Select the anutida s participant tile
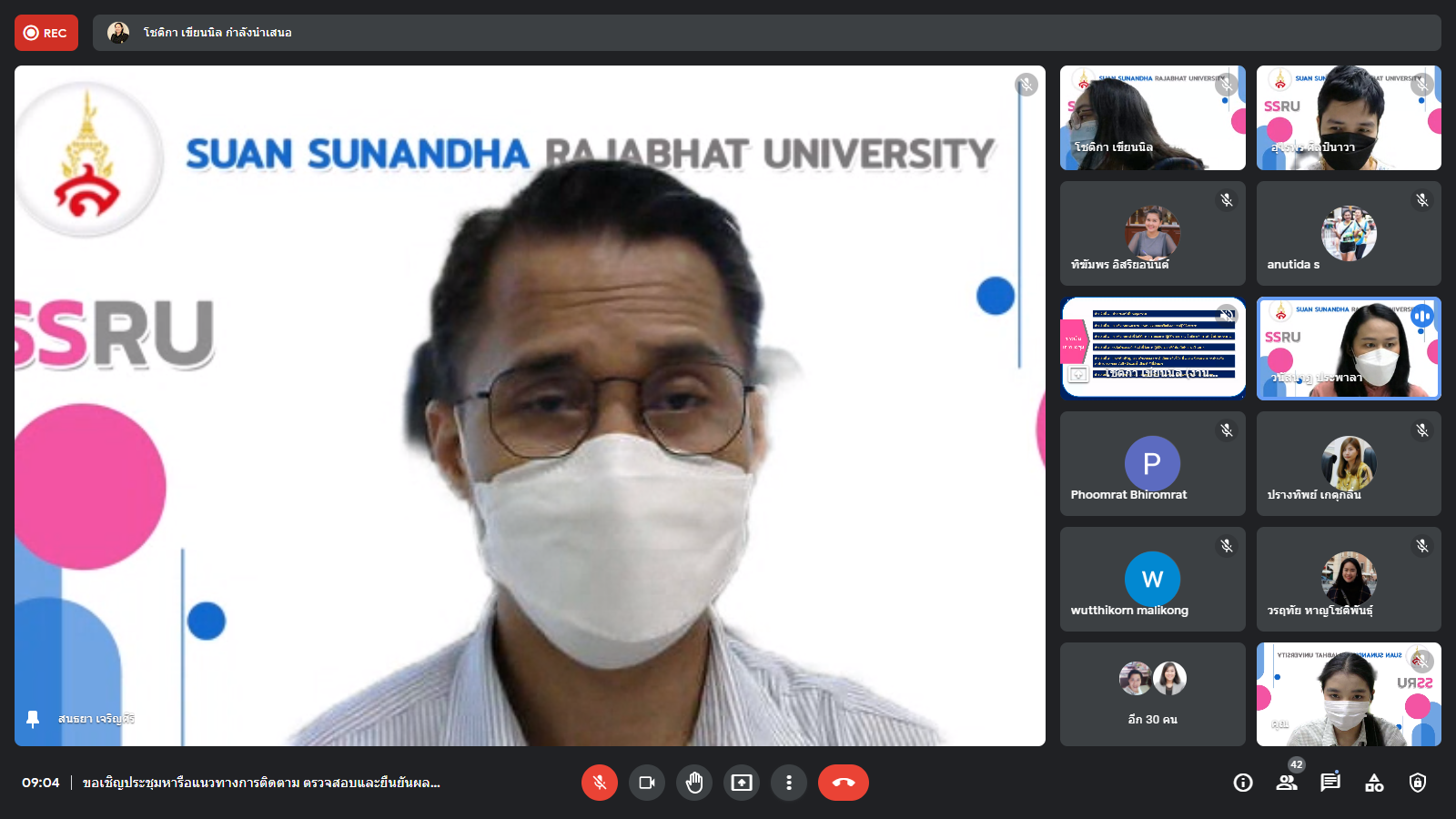Image resolution: width=1456 pixels, height=819 pixels. [1349, 233]
